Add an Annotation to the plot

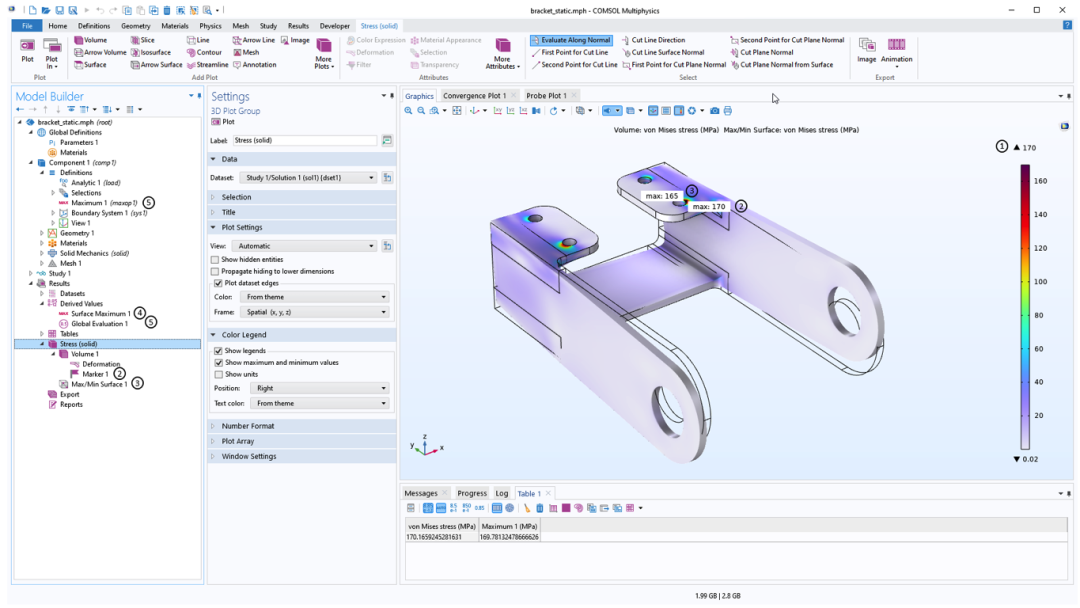[x=254, y=65]
